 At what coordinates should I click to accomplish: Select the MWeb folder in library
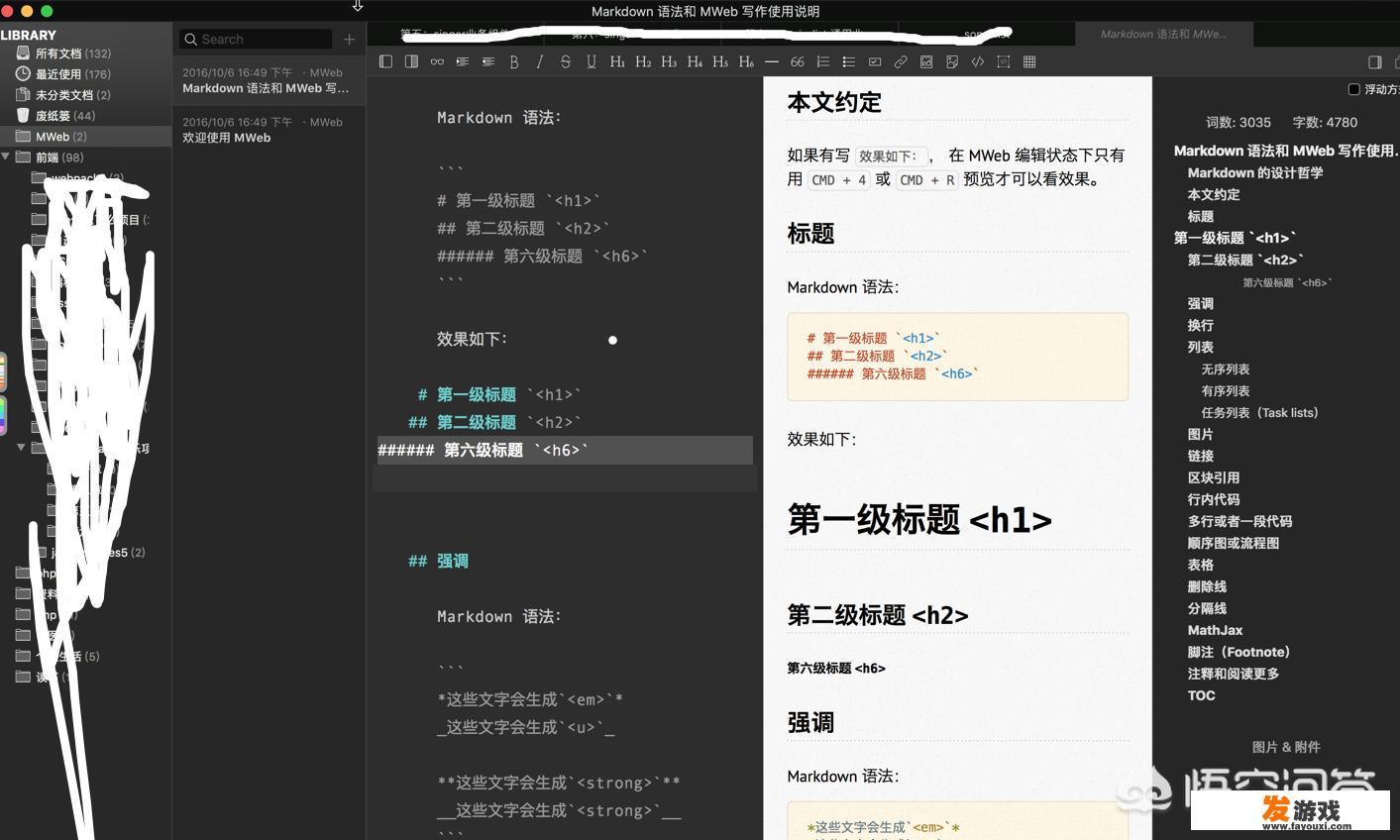[x=85, y=137]
